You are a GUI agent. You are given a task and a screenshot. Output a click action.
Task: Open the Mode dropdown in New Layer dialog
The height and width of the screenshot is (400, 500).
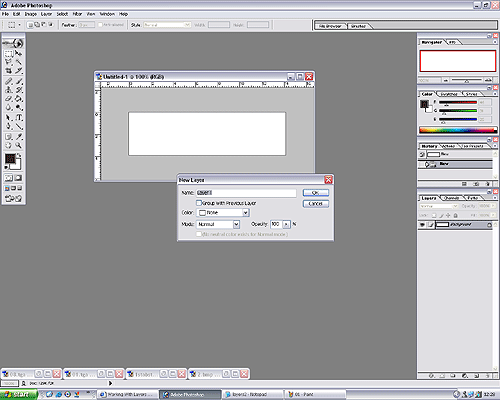point(218,224)
